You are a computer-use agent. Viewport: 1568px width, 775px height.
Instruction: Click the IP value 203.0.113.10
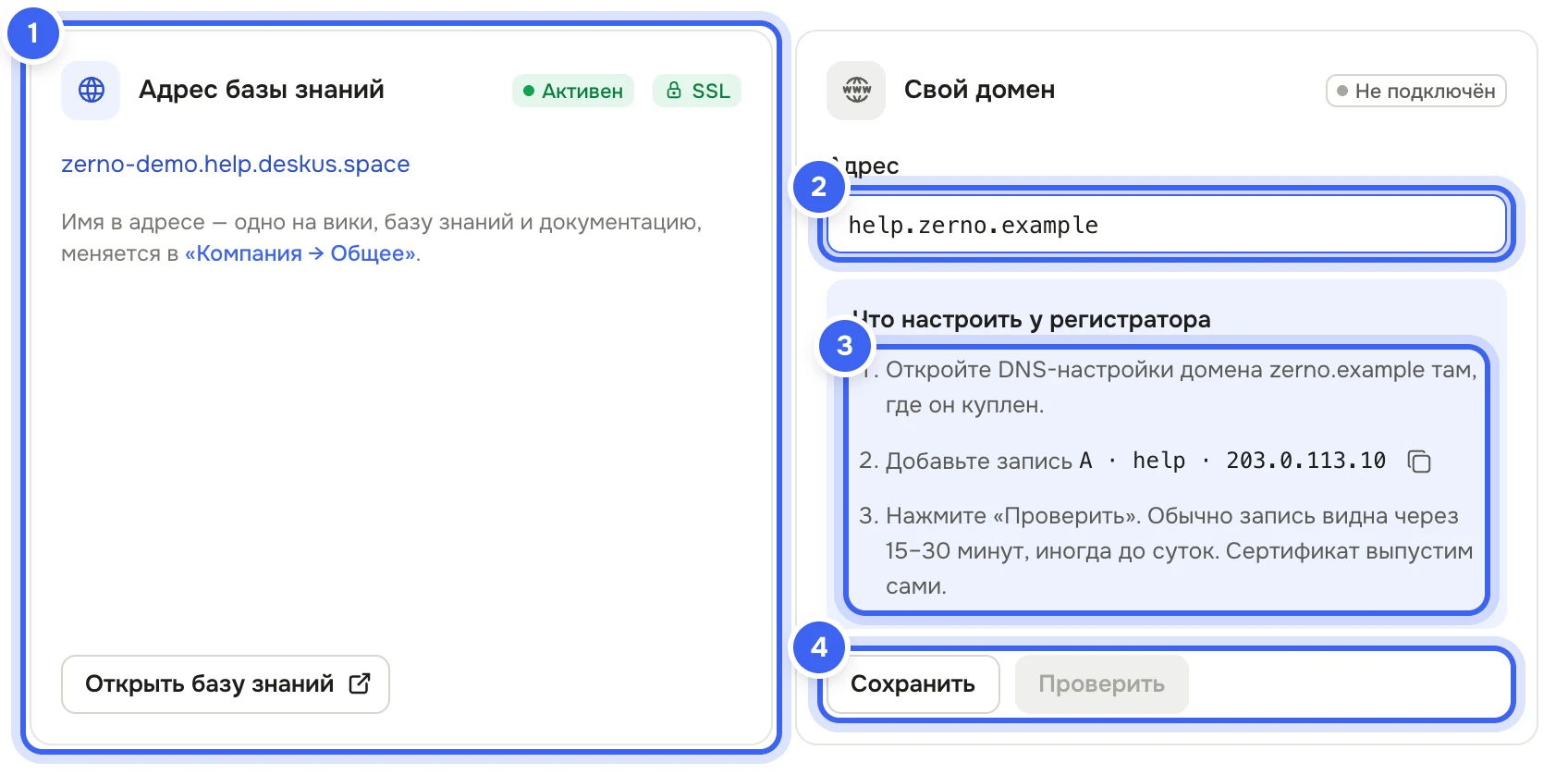tap(1305, 461)
